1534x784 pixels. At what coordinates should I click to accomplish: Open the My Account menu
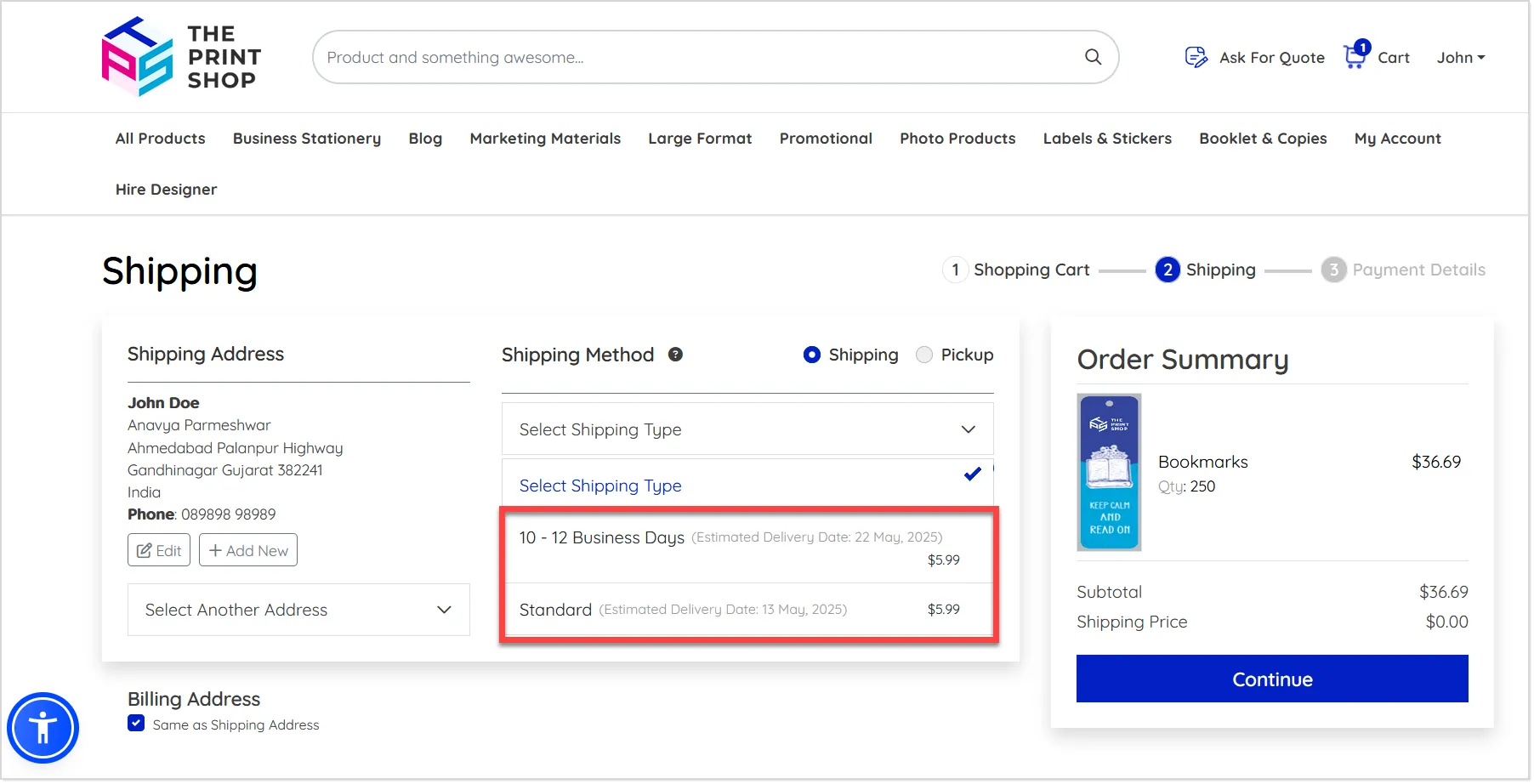click(1398, 139)
